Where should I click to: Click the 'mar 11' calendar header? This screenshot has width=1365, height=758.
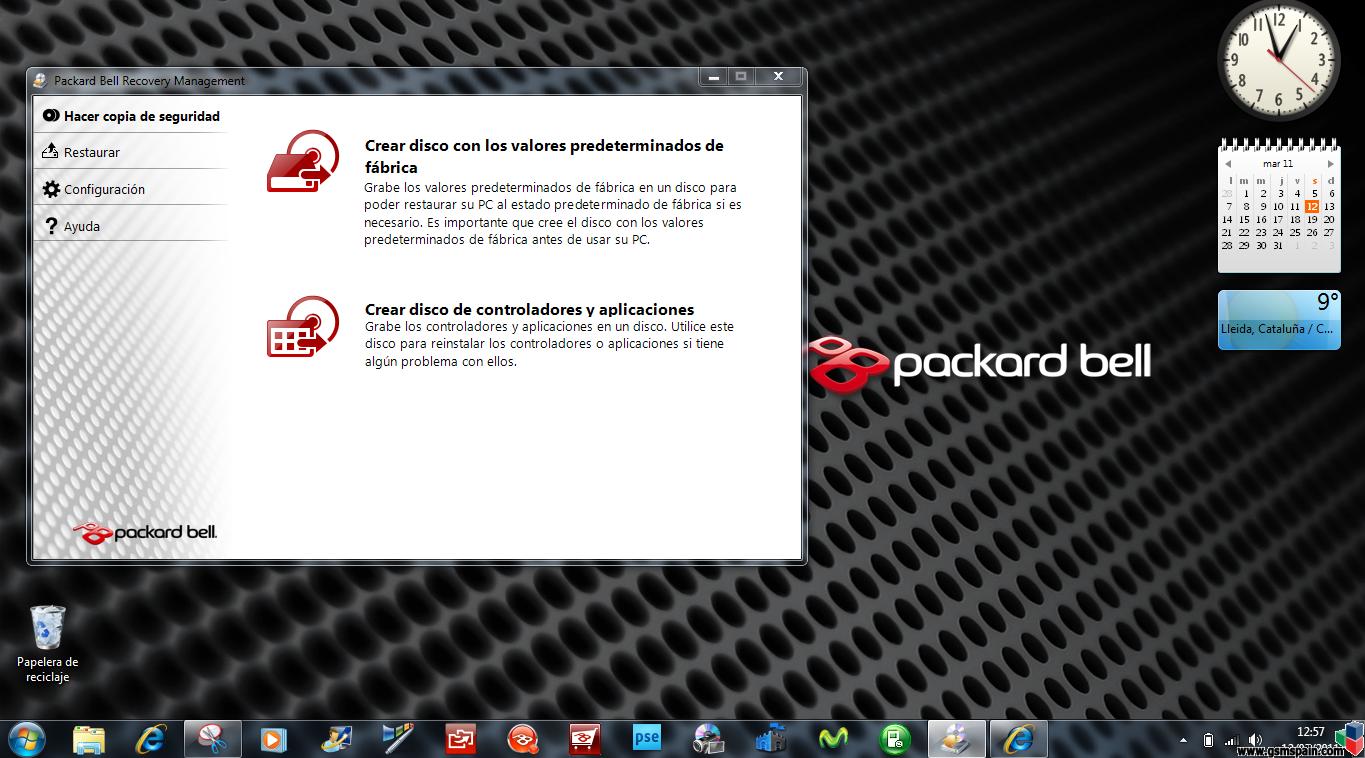pos(1278,163)
